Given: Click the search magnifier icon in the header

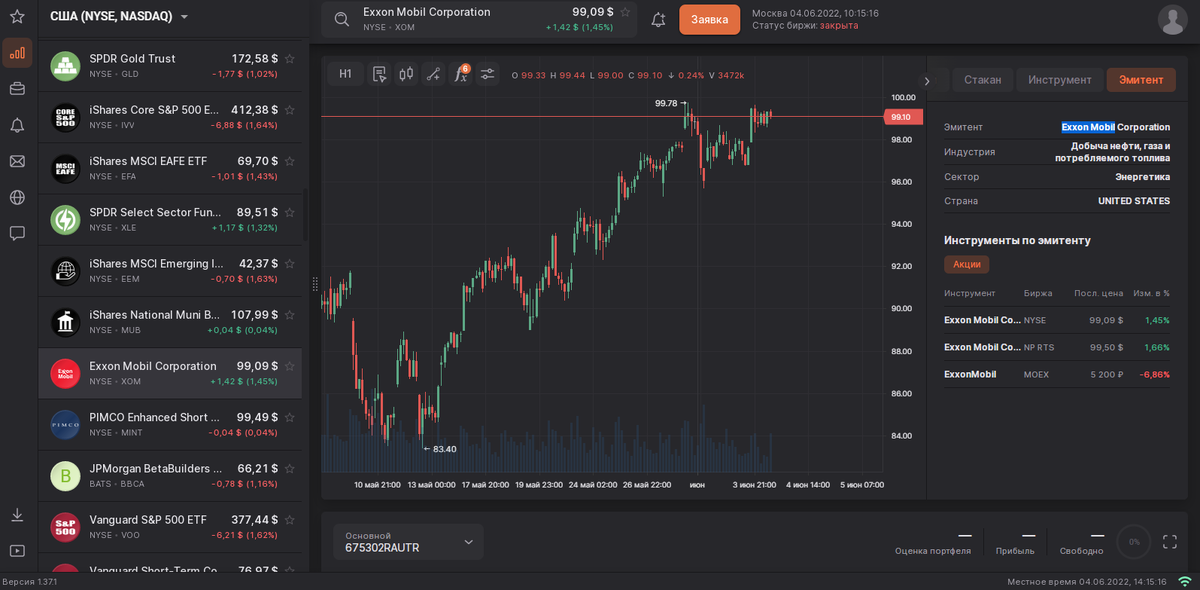Looking at the screenshot, I should pos(342,19).
